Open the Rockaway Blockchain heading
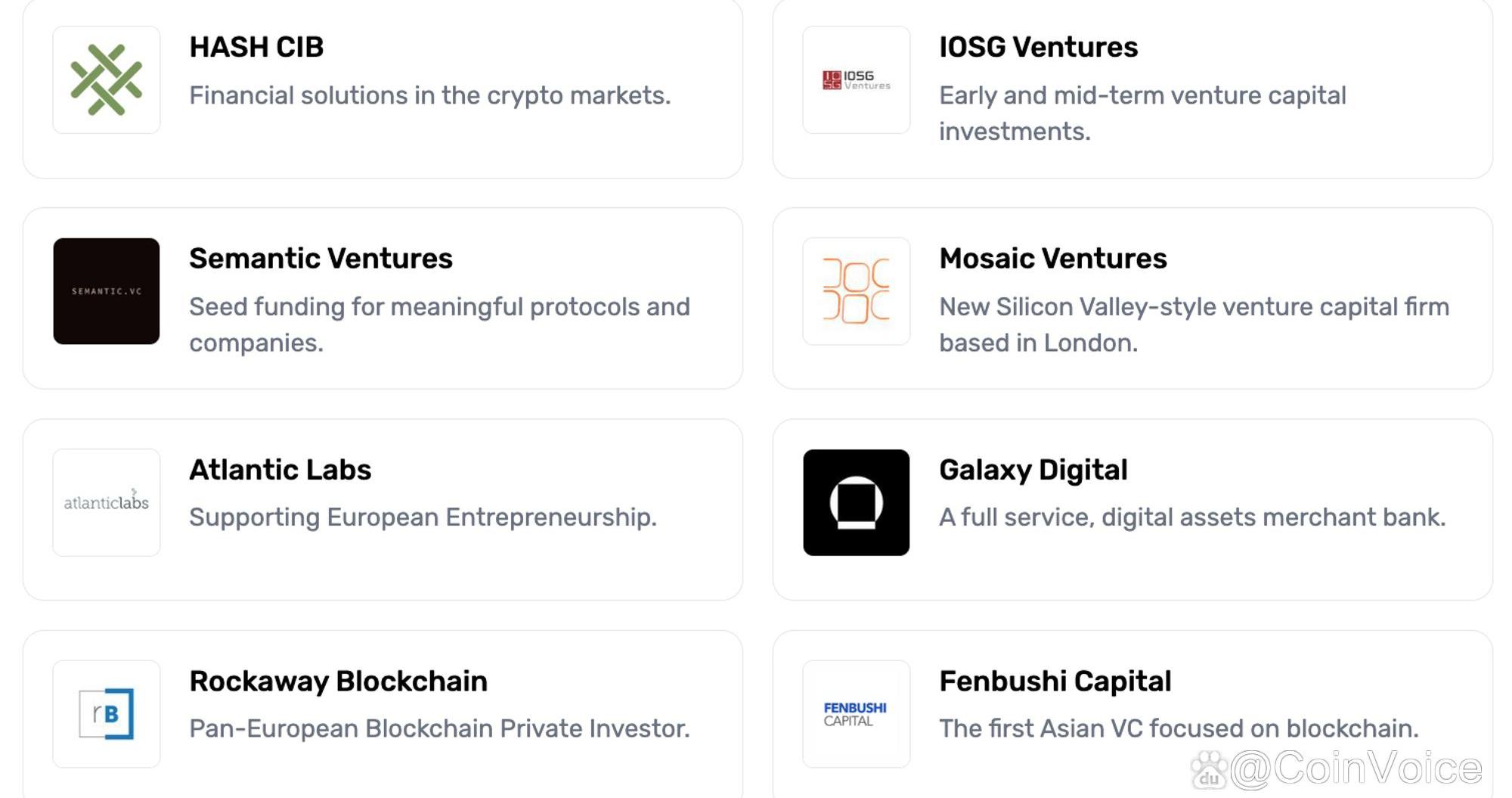The height and width of the screenshot is (798, 1512). pos(338,681)
